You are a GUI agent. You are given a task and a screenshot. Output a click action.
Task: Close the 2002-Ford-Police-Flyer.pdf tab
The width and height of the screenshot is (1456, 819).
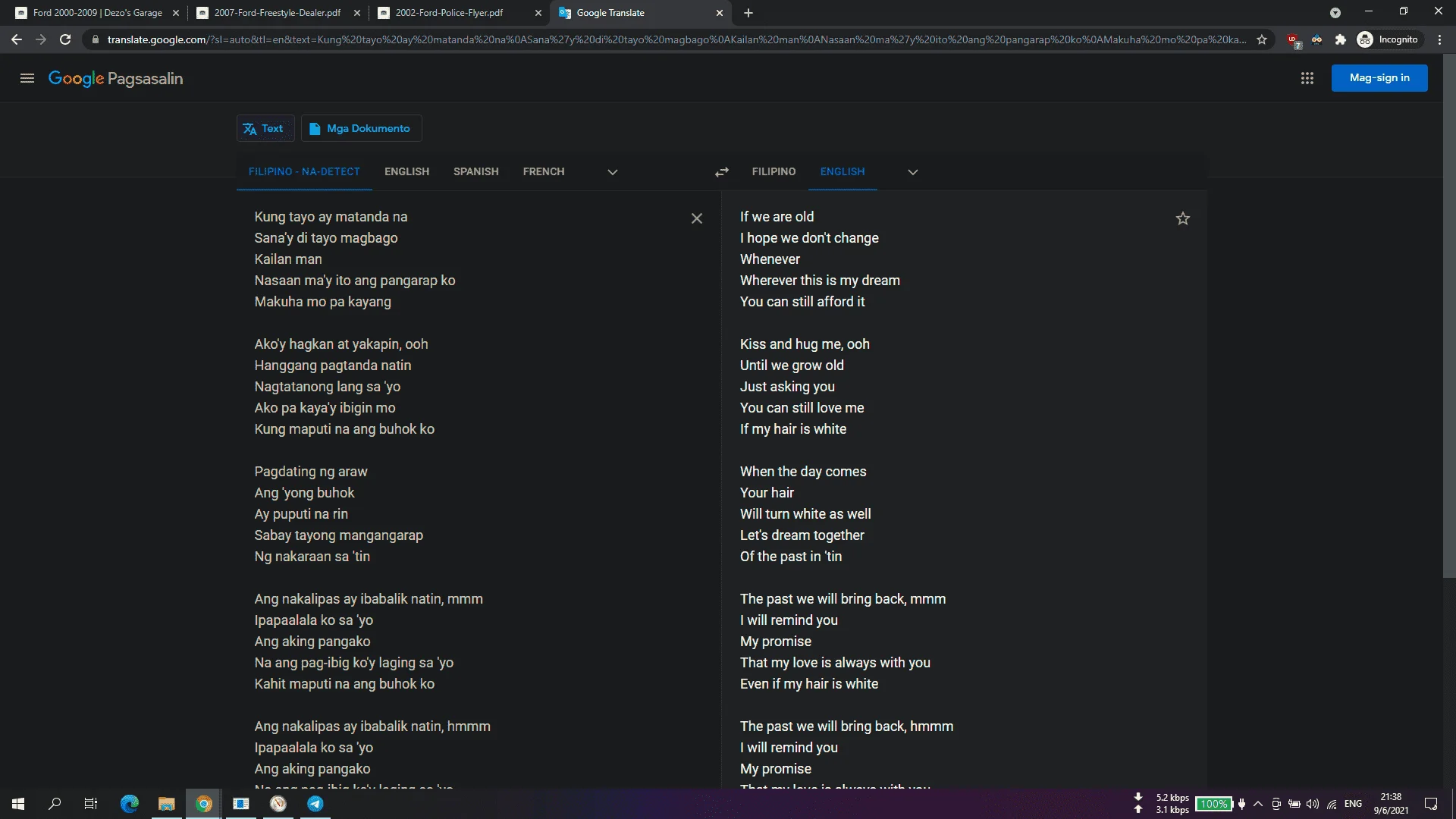point(538,13)
